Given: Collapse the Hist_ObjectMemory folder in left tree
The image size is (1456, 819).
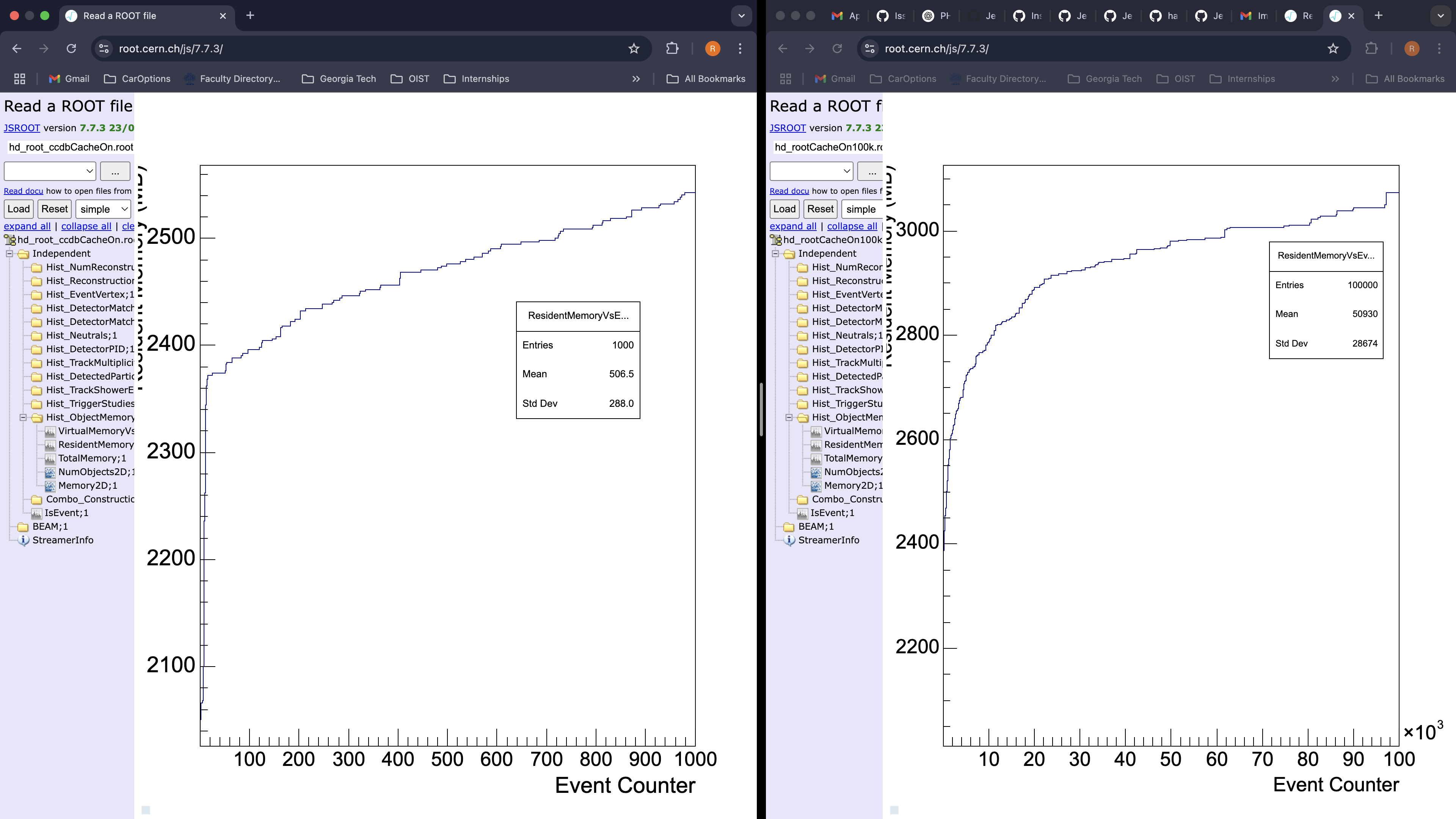Looking at the screenshot, I should click(x=23, y=418).
